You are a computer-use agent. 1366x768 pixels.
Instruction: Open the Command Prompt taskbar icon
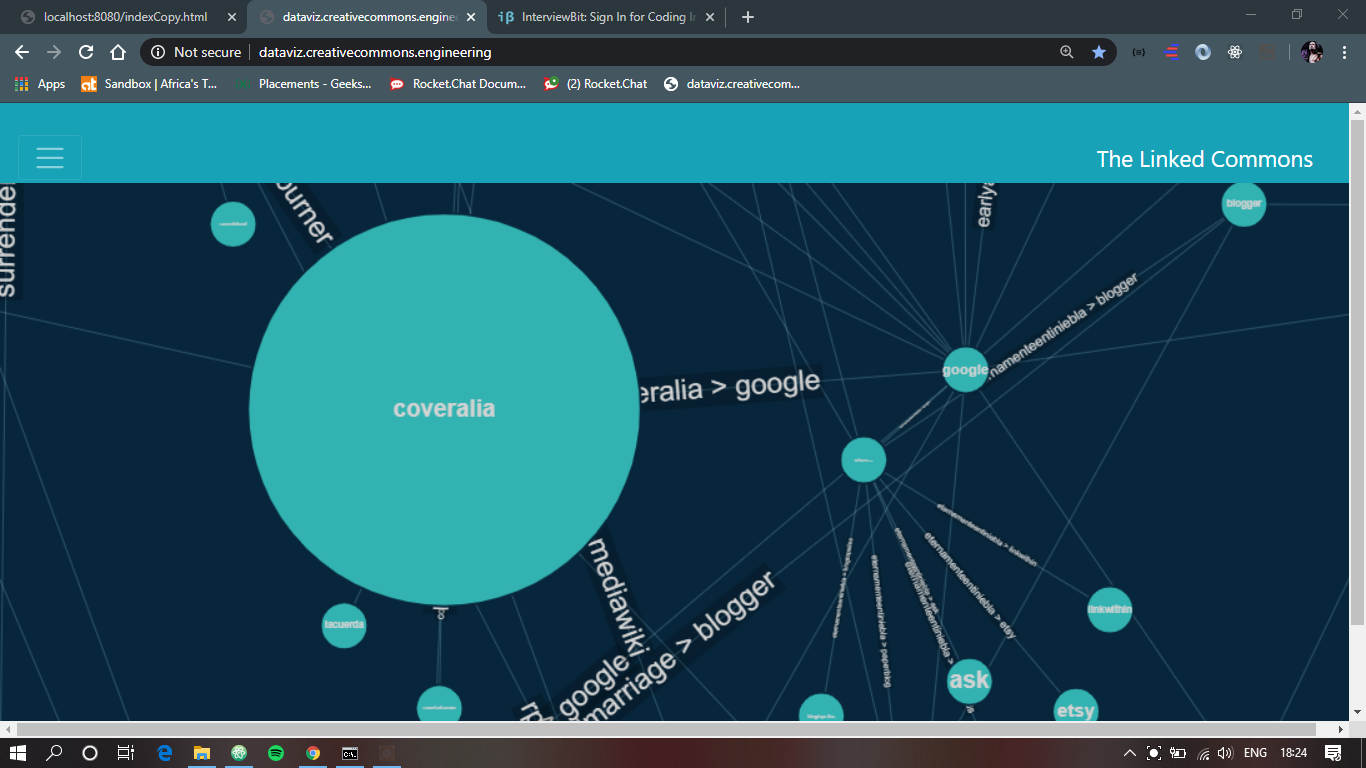tap(350, 753)
